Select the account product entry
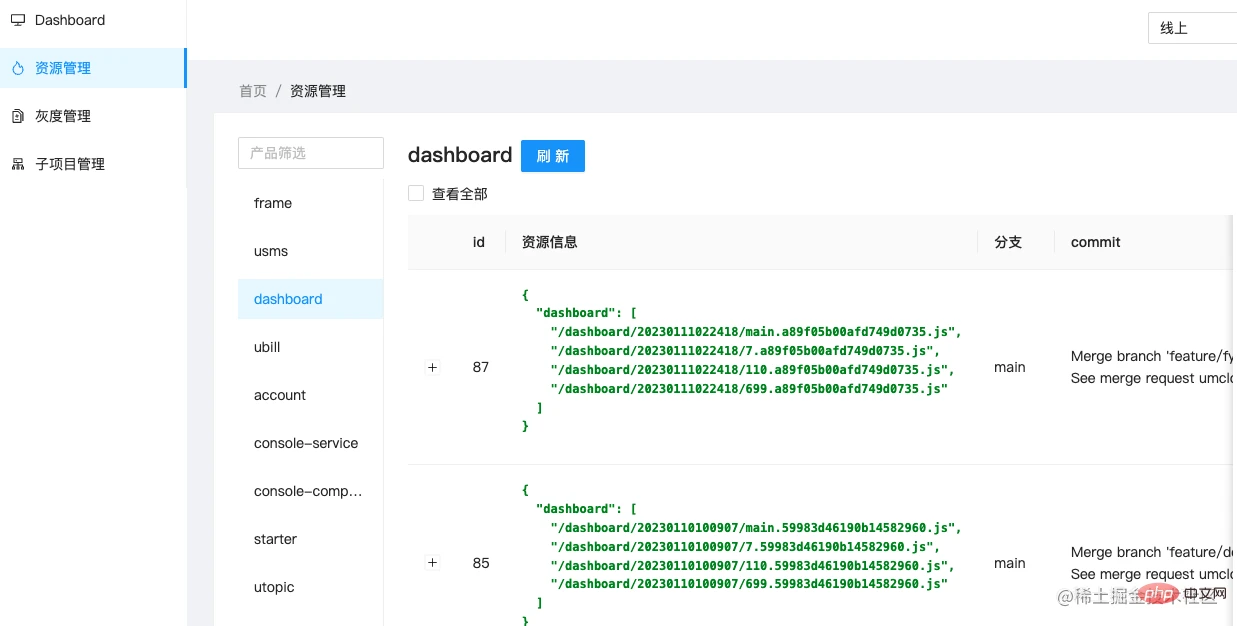This screenshot has width=1237, height=626. [x=280, y=395]
